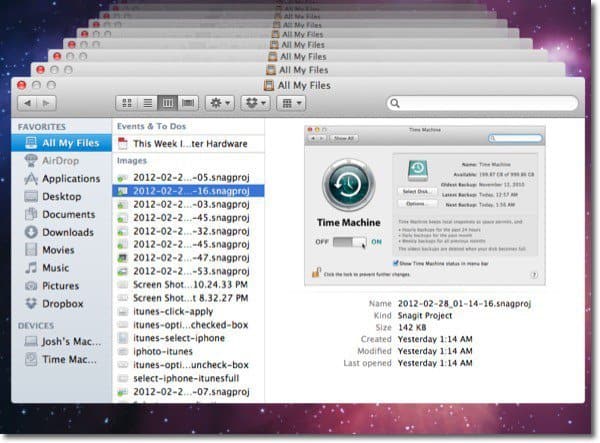This screenshot has width=600, height=443.
Task: Open Movies in the sidebar
Action: tap(62, 250)
